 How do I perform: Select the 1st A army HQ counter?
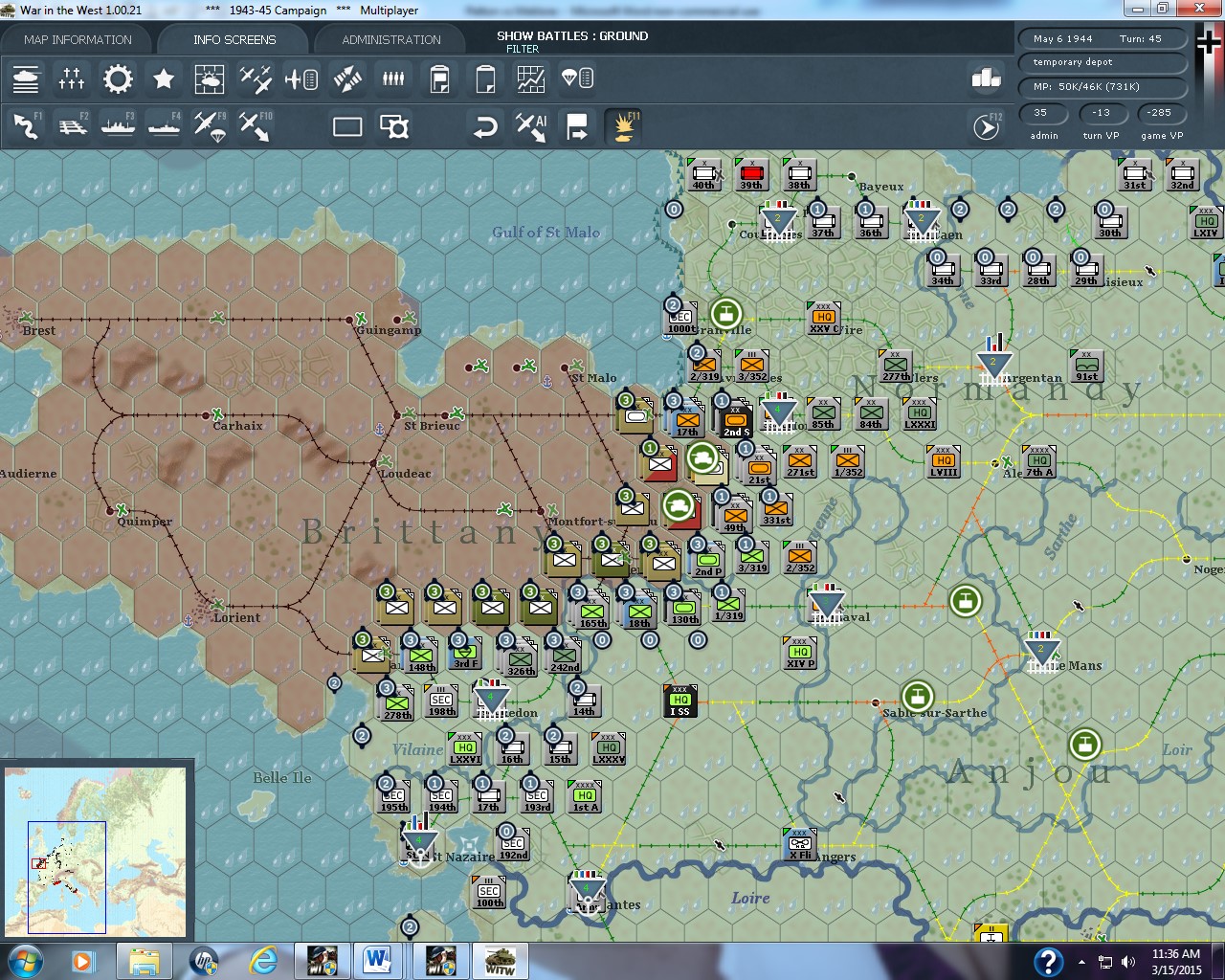(x=585, y=796)
